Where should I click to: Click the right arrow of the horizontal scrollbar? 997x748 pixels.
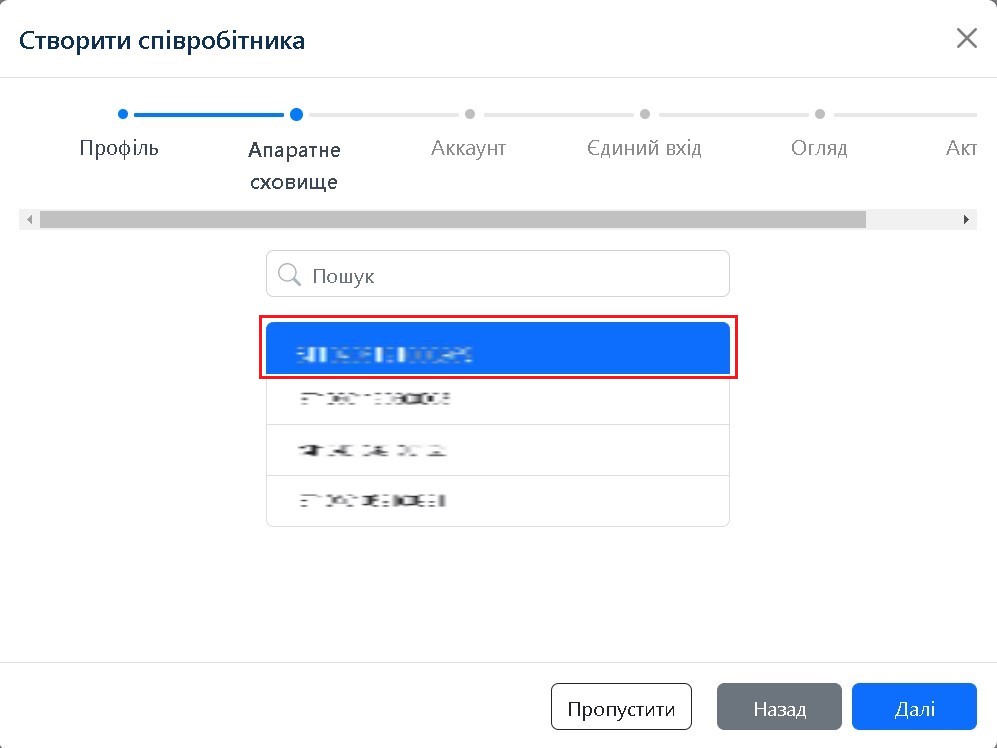coord(966,220)
